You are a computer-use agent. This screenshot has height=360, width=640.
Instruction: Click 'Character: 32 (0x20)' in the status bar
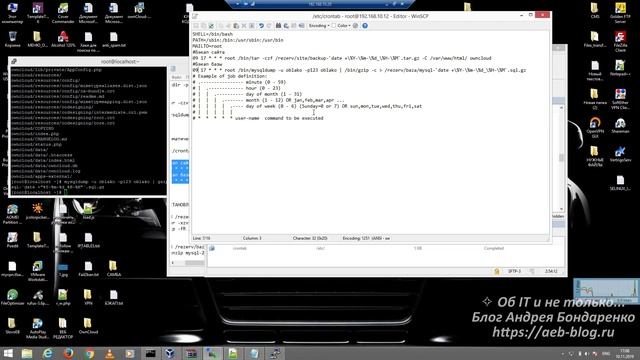point(310,238)
